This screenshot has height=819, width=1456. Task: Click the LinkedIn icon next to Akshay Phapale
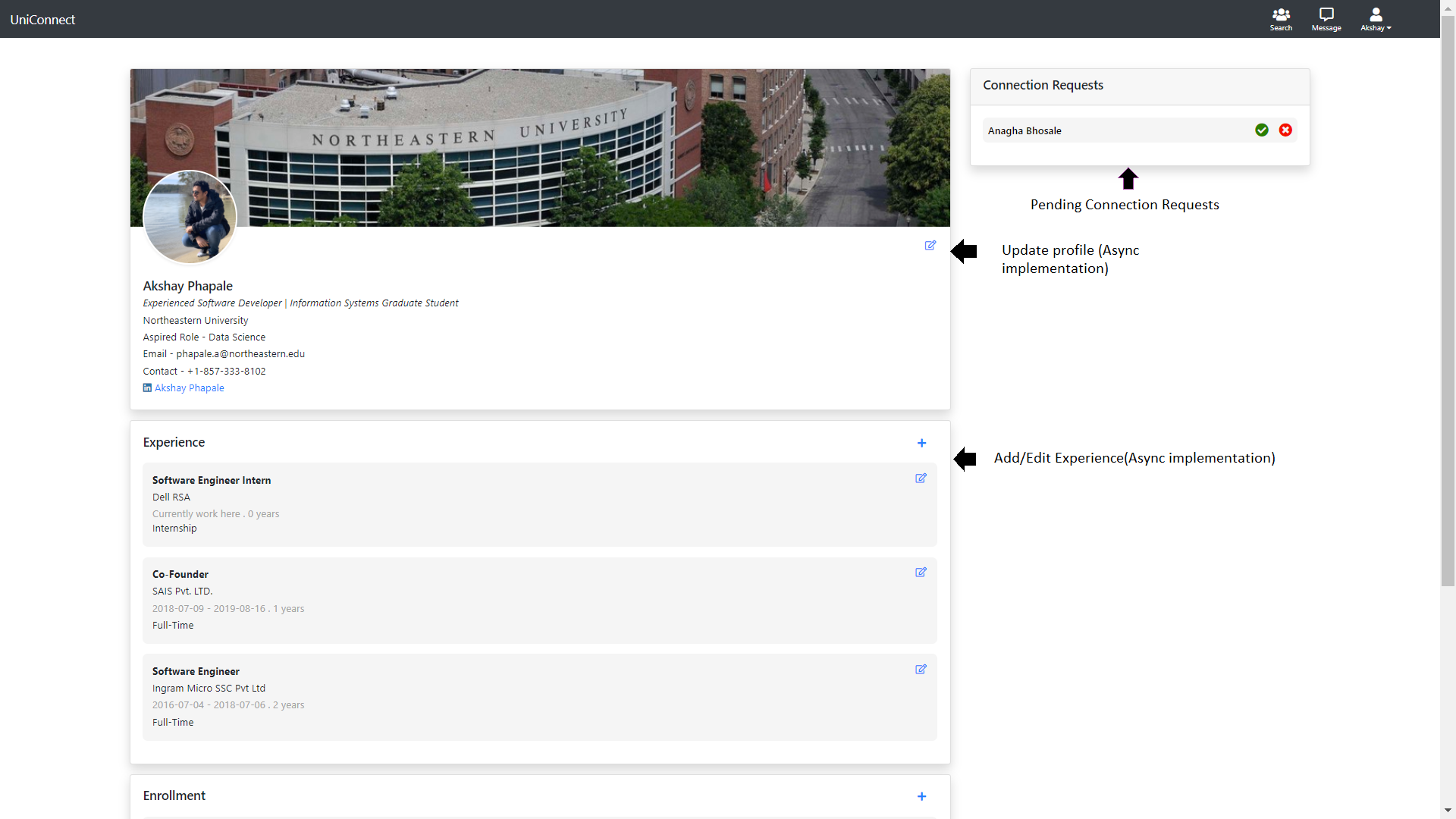tap(146, 388)
